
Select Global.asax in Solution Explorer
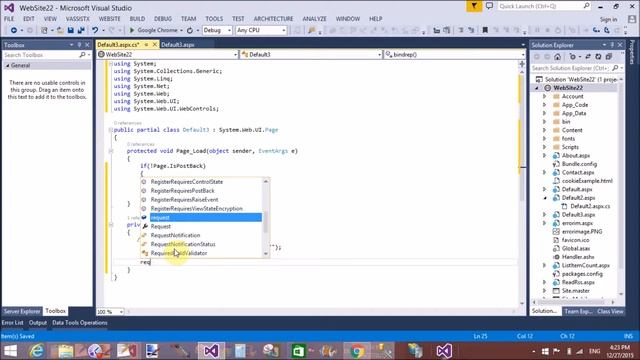point(576,249)
